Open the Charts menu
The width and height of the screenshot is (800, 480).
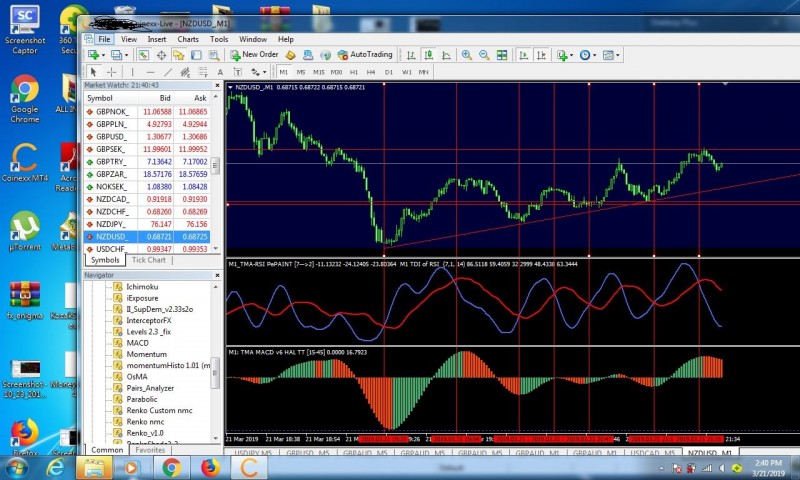(188, 39)
